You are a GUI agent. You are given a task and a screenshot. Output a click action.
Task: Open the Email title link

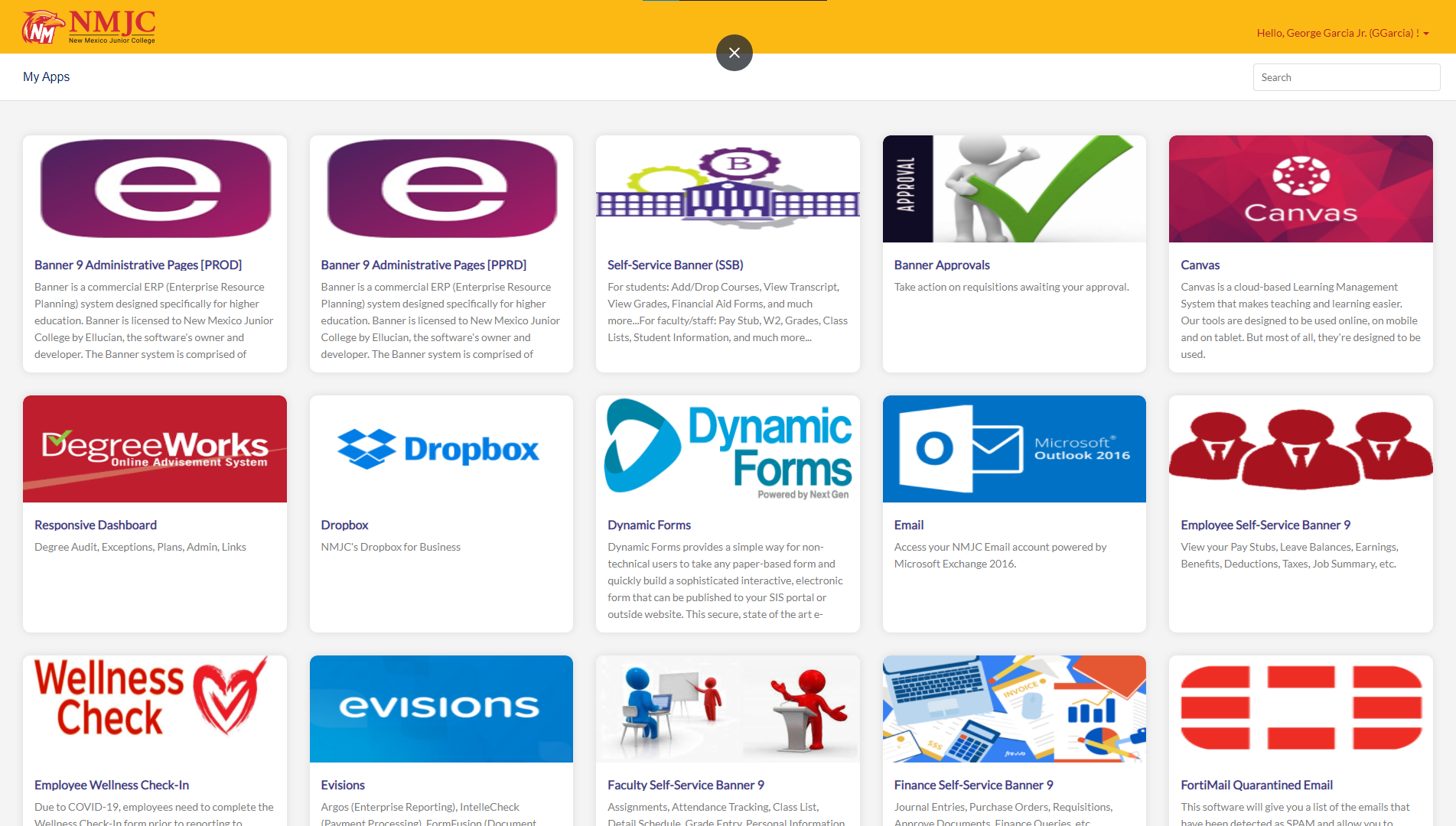tap(909, 525)
